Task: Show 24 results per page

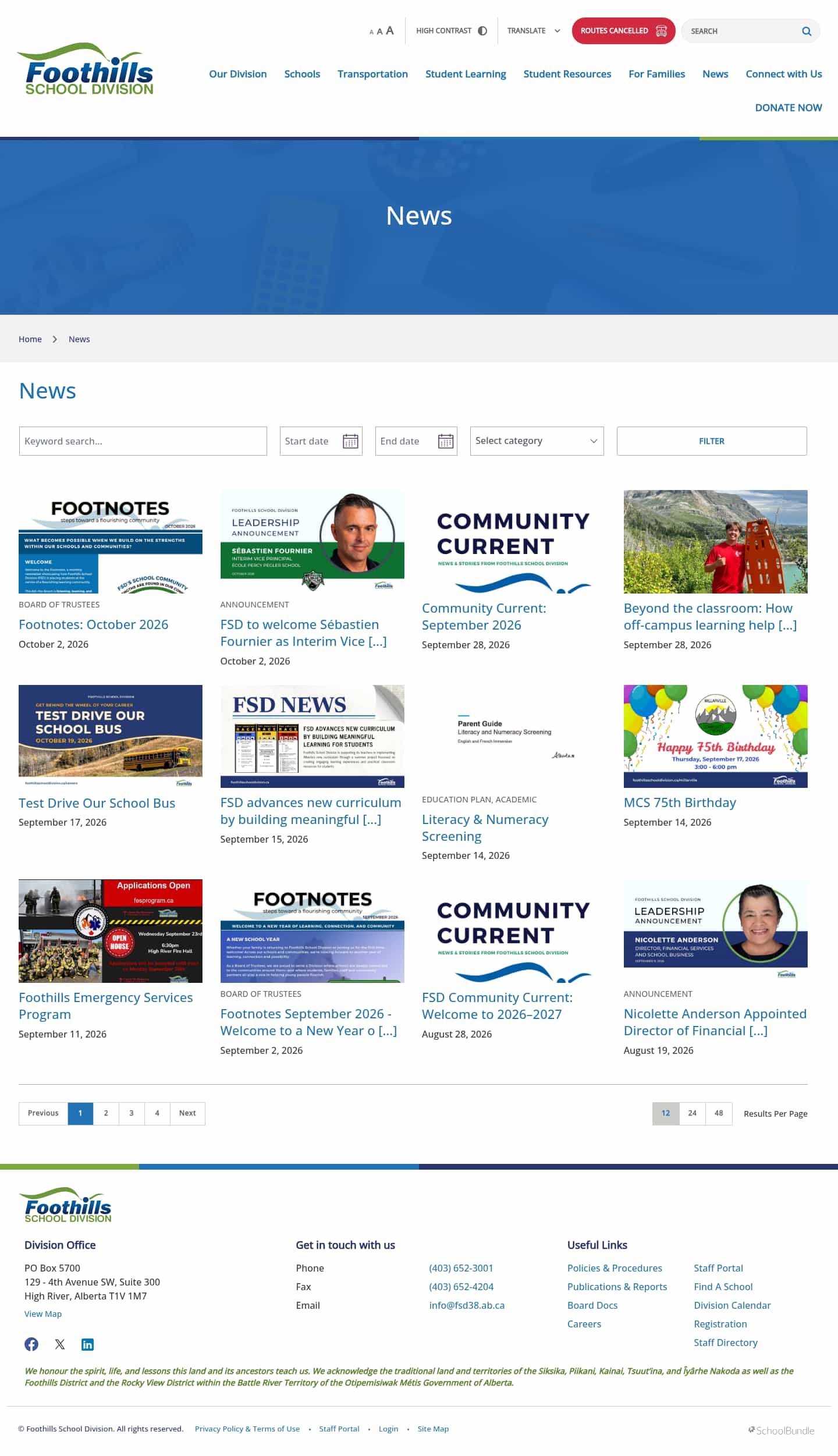Action: point(692,1113)
